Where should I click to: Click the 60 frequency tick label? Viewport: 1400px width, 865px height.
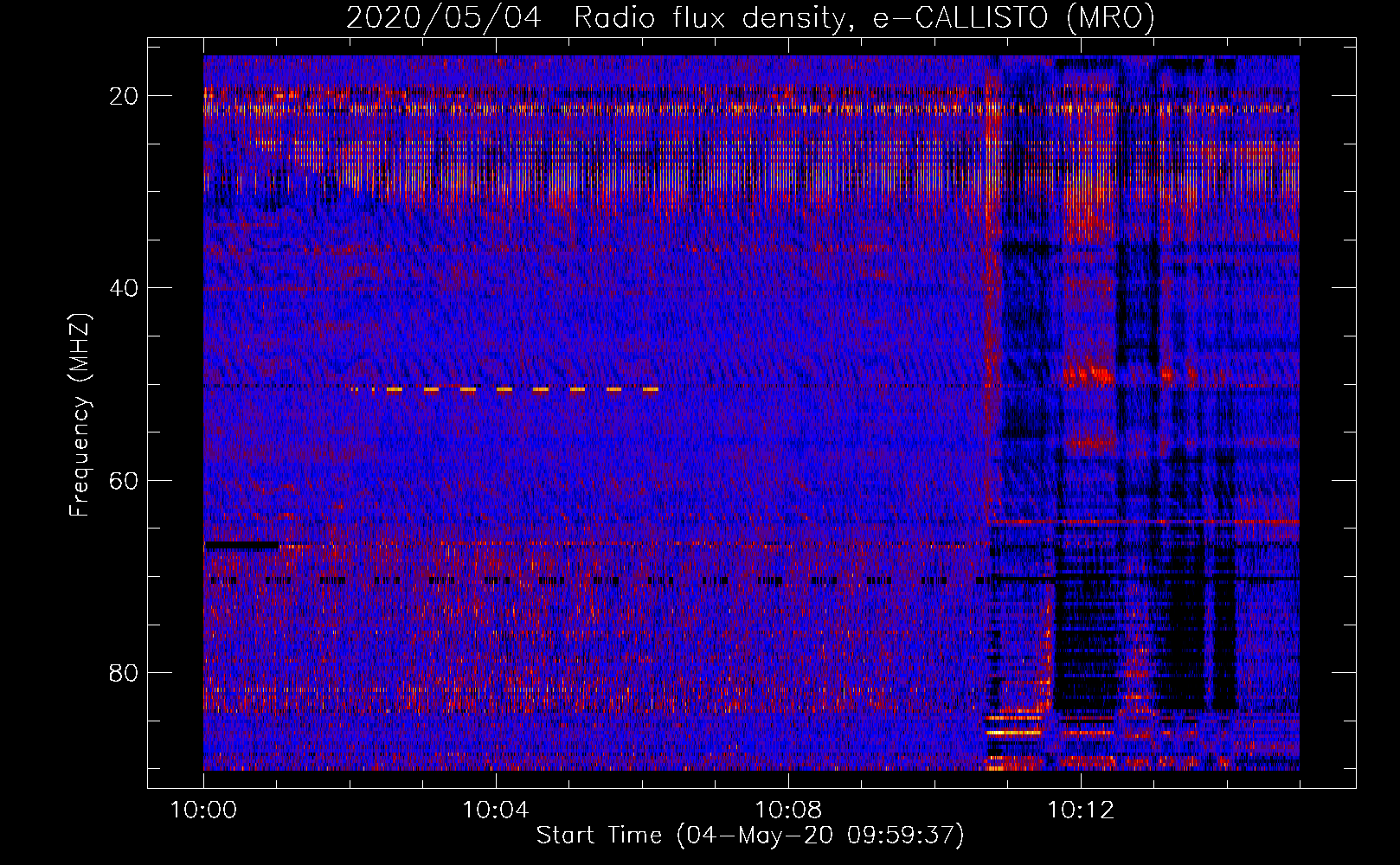124,480
